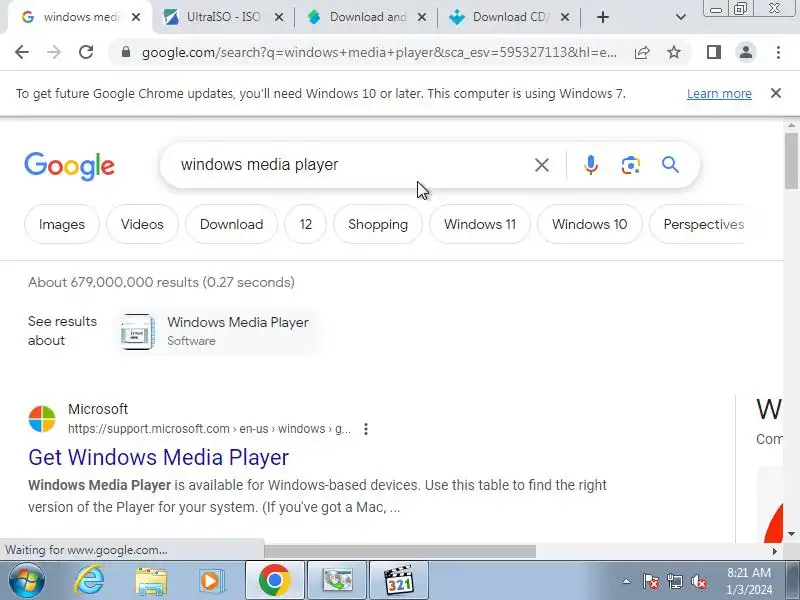Click the Microsoft logo favicon in result
This screenshot has width=800, height=600.
(x=42, y=419)
